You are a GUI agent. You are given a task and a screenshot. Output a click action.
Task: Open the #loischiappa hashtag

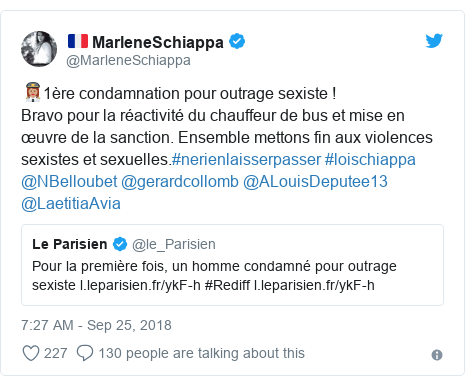[x=370, y=159]
